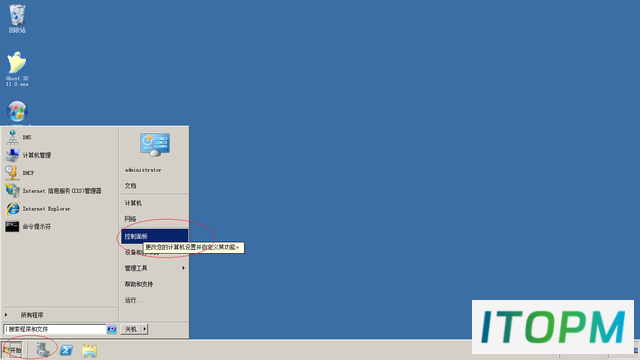Launch 命令提示符 from the Start menu

pos(60,227)
